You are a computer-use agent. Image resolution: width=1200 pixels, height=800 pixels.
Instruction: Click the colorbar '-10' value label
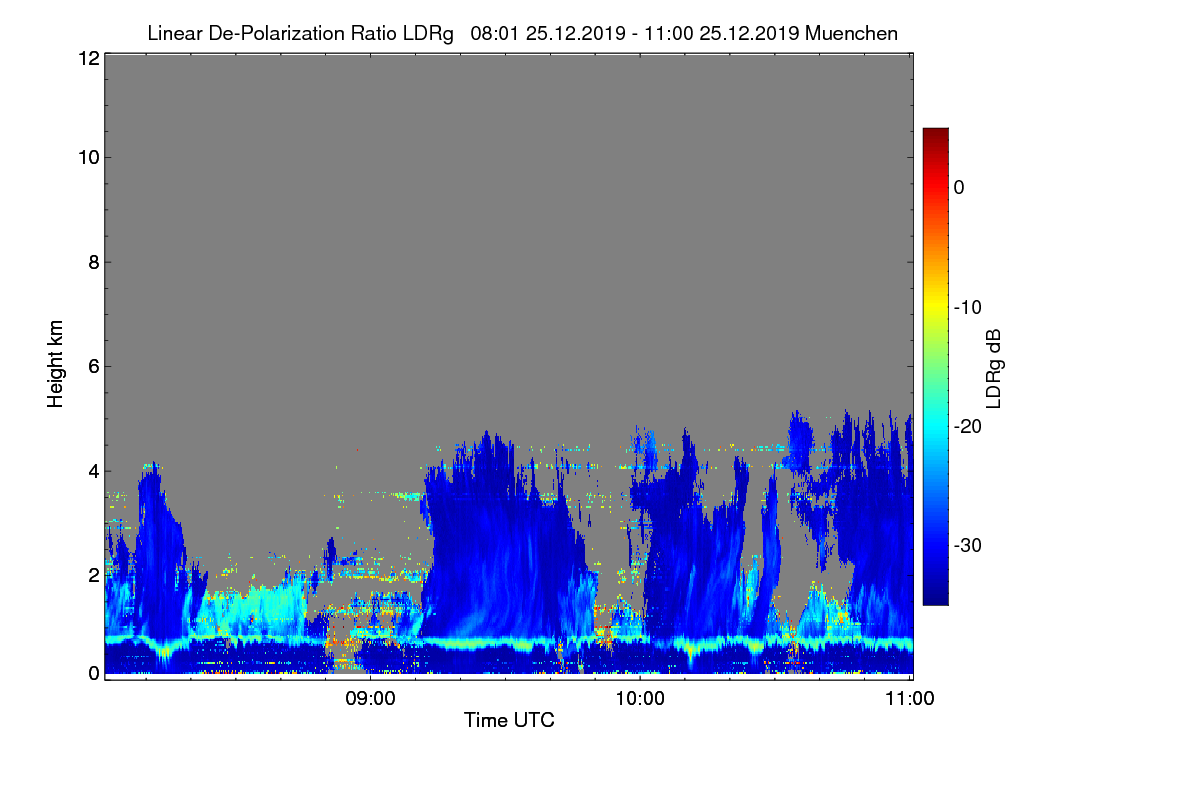(x=969, y=307)
